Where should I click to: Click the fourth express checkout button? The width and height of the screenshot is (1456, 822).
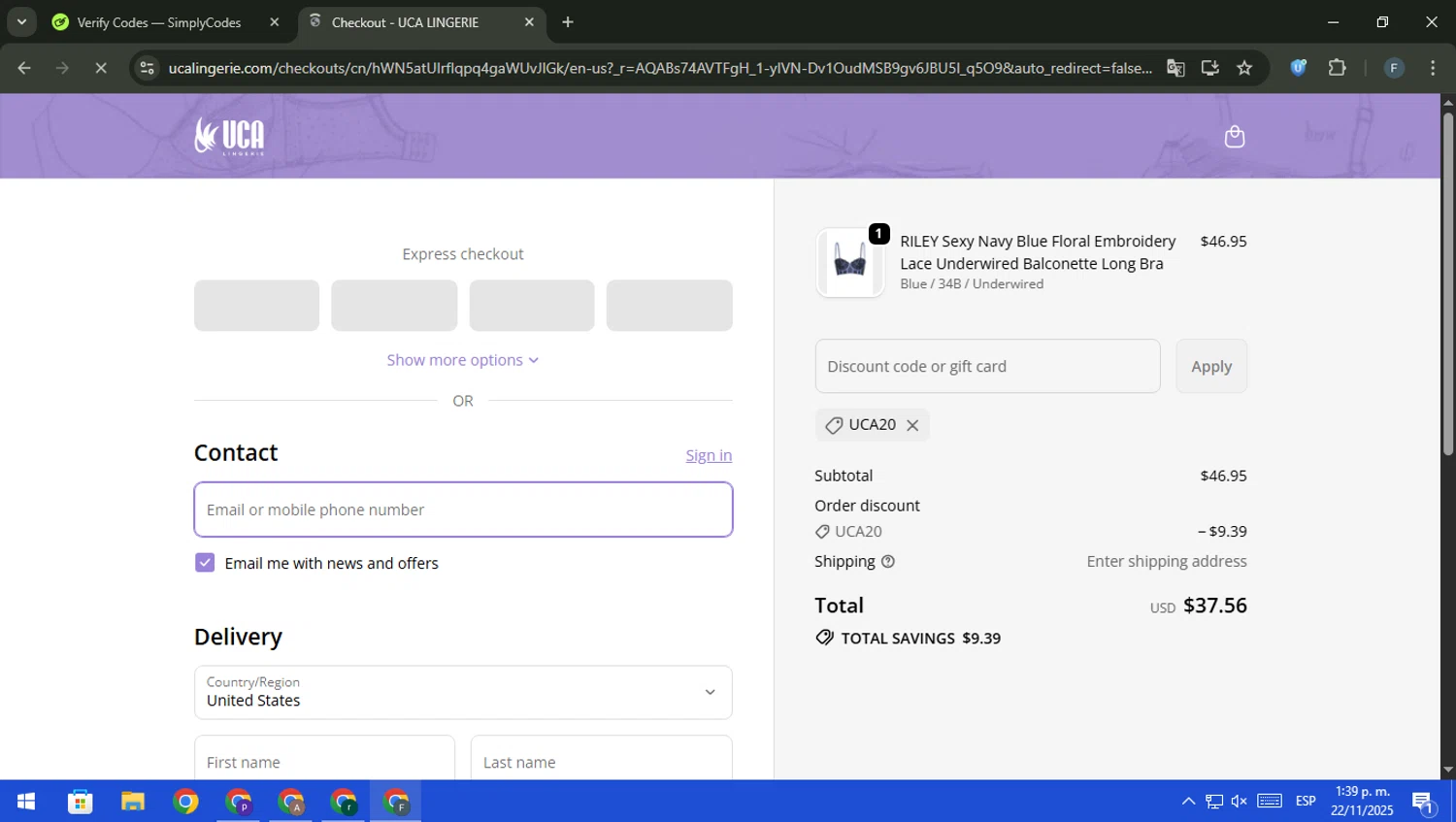pos(670,306)
